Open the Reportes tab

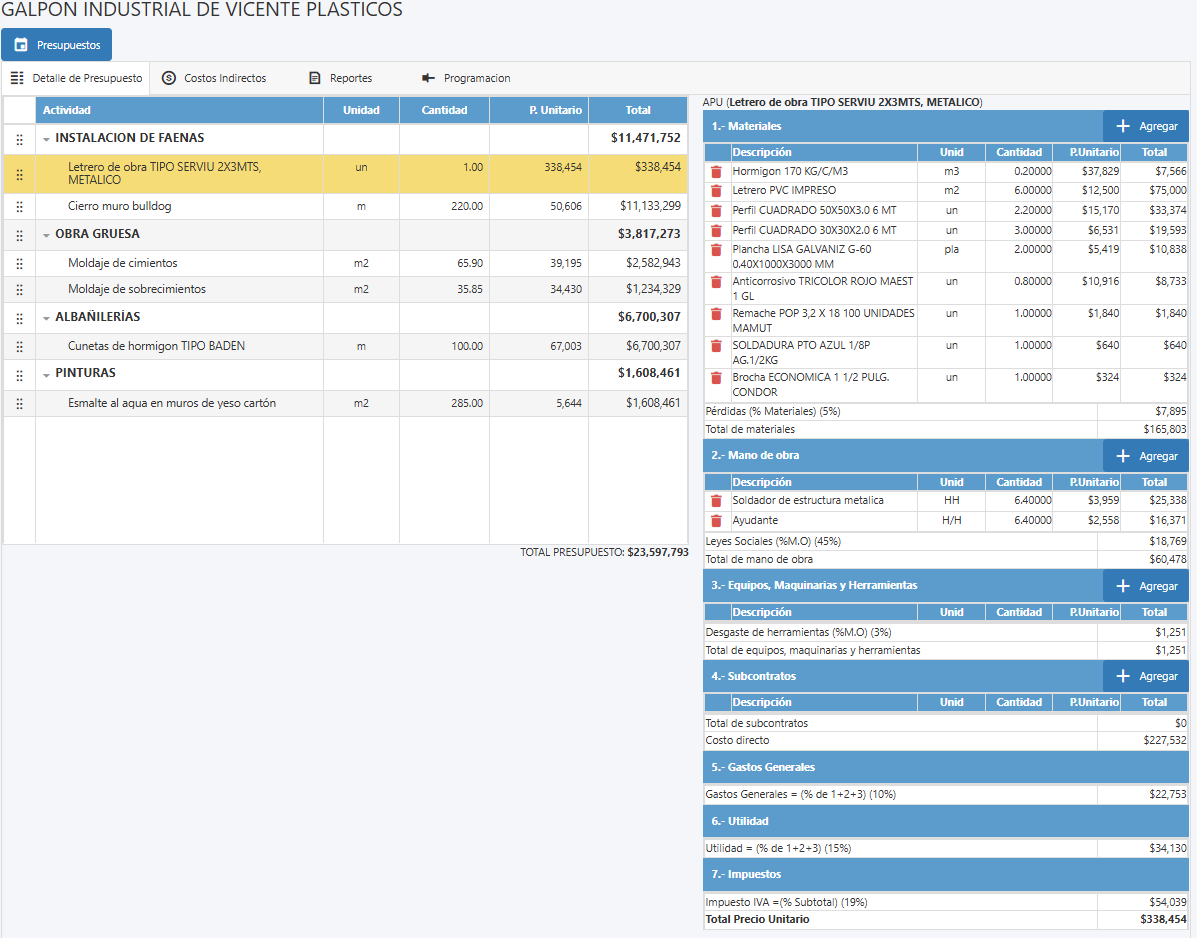click(x=340, y=78)
